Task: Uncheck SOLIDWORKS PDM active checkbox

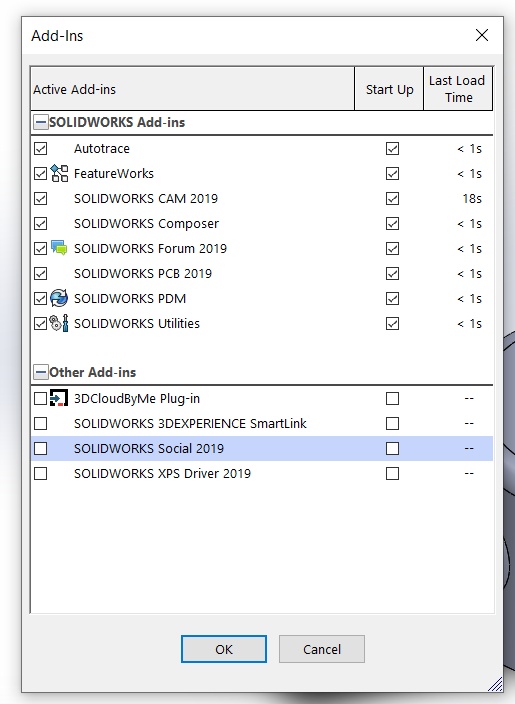Action: [x=40, y=299]
